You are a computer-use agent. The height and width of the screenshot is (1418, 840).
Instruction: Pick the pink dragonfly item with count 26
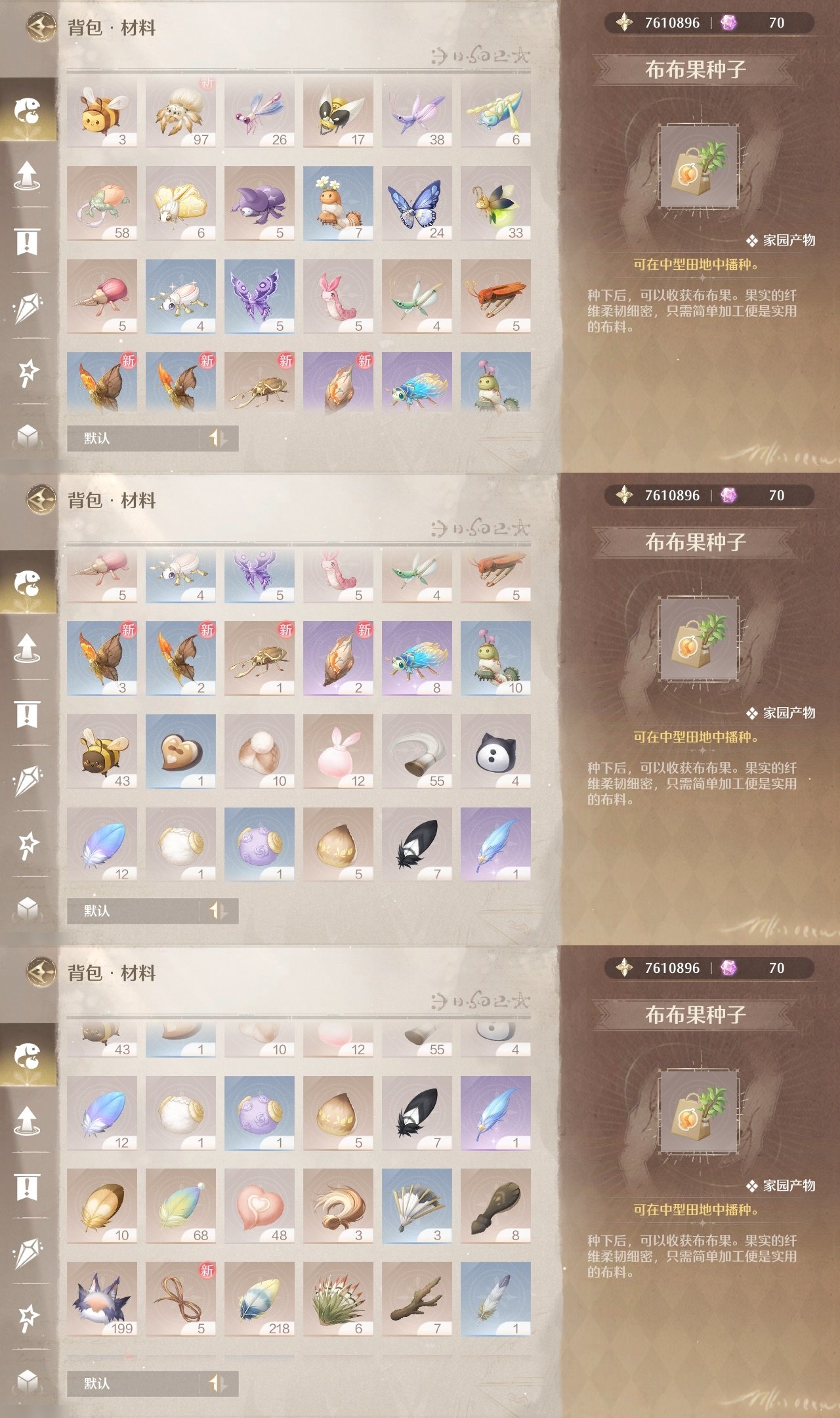click(x=259, y=112)
